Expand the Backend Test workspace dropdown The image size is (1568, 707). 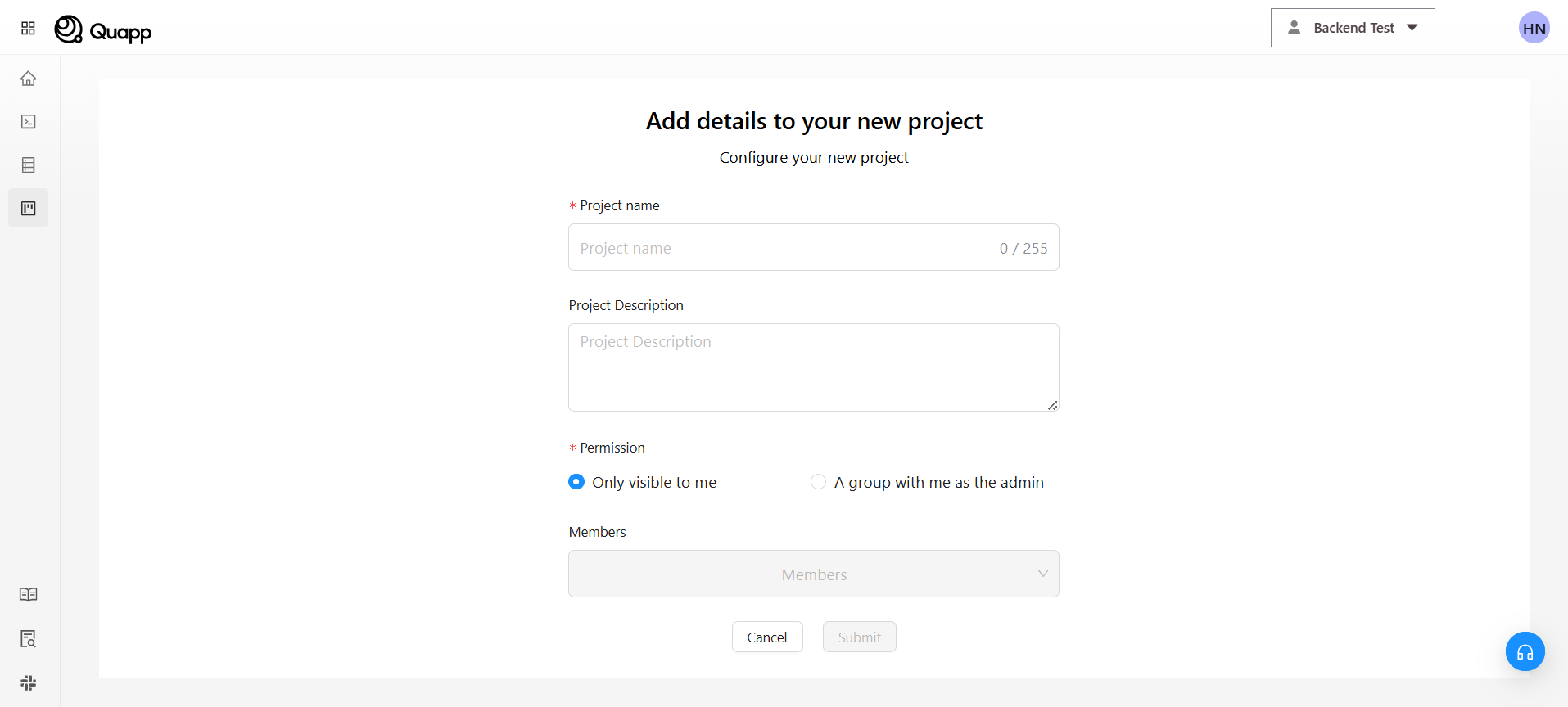(x=1352, y=28)
